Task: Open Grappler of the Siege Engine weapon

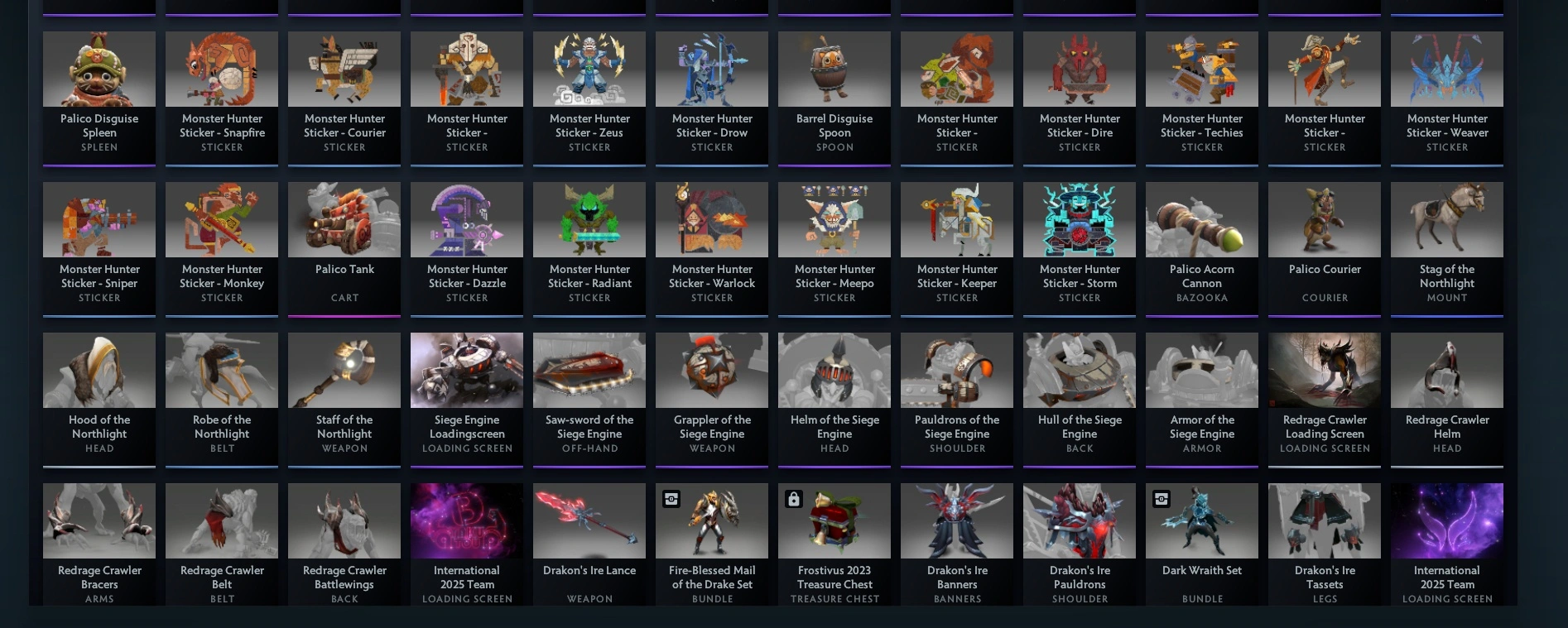Action: click(x=712, y=400)
